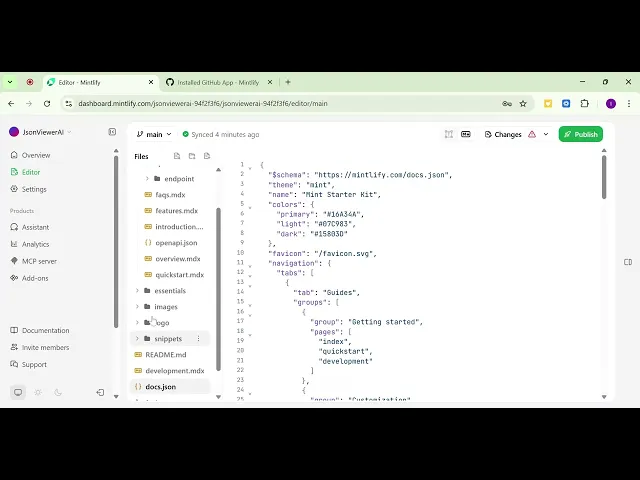Collapse the left sidebar panel
The width and height of the screenshot is (640, 480).
112,132
